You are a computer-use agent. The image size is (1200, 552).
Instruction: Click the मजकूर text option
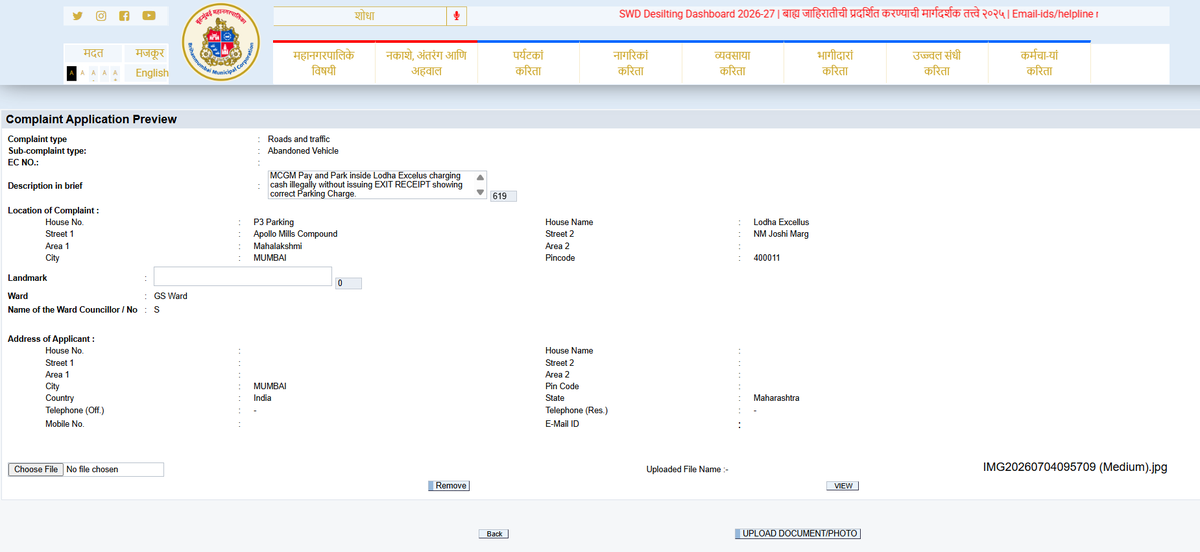tap(150, 52)
